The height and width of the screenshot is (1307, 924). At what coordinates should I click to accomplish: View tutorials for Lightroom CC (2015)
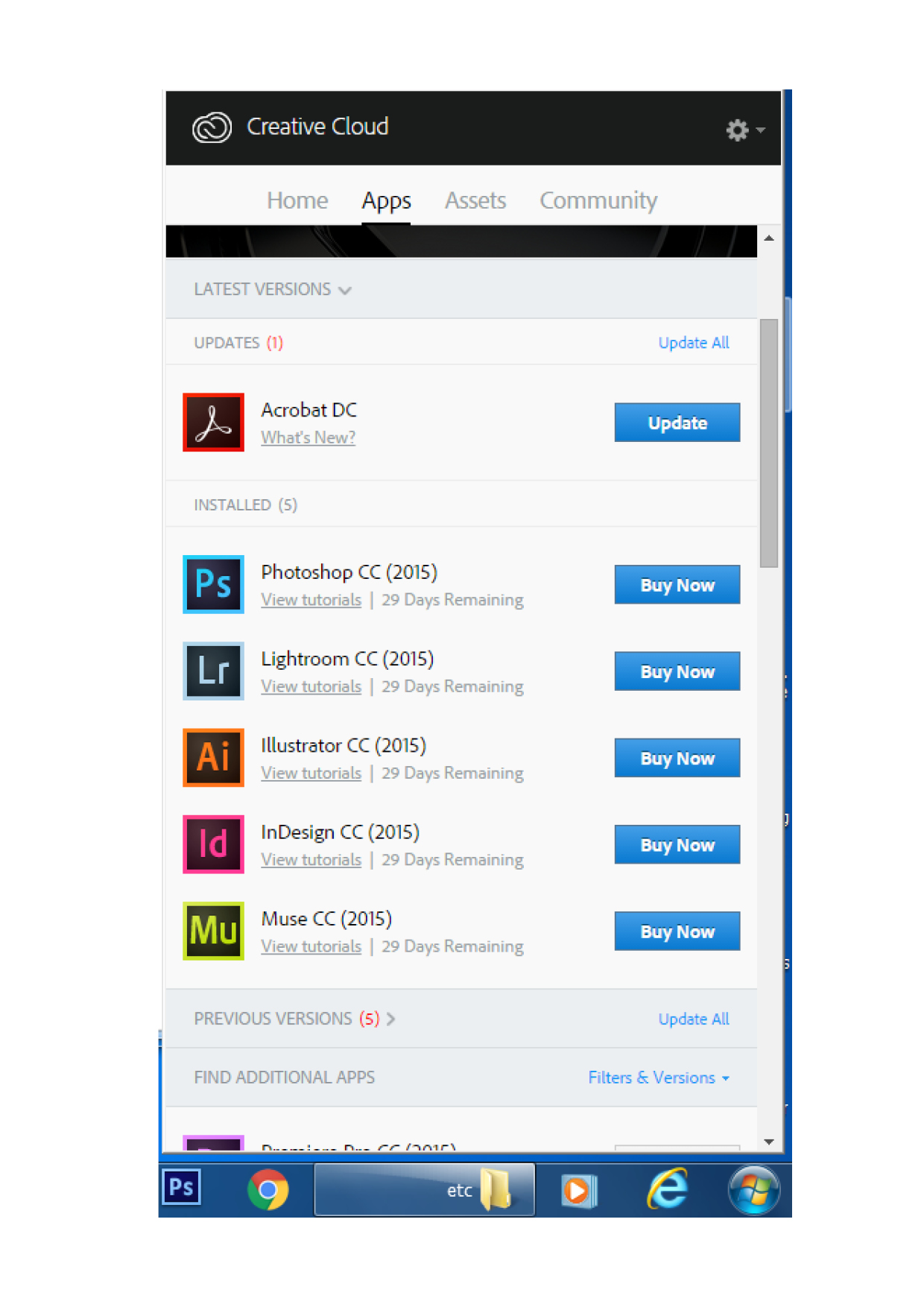[311, 686]
